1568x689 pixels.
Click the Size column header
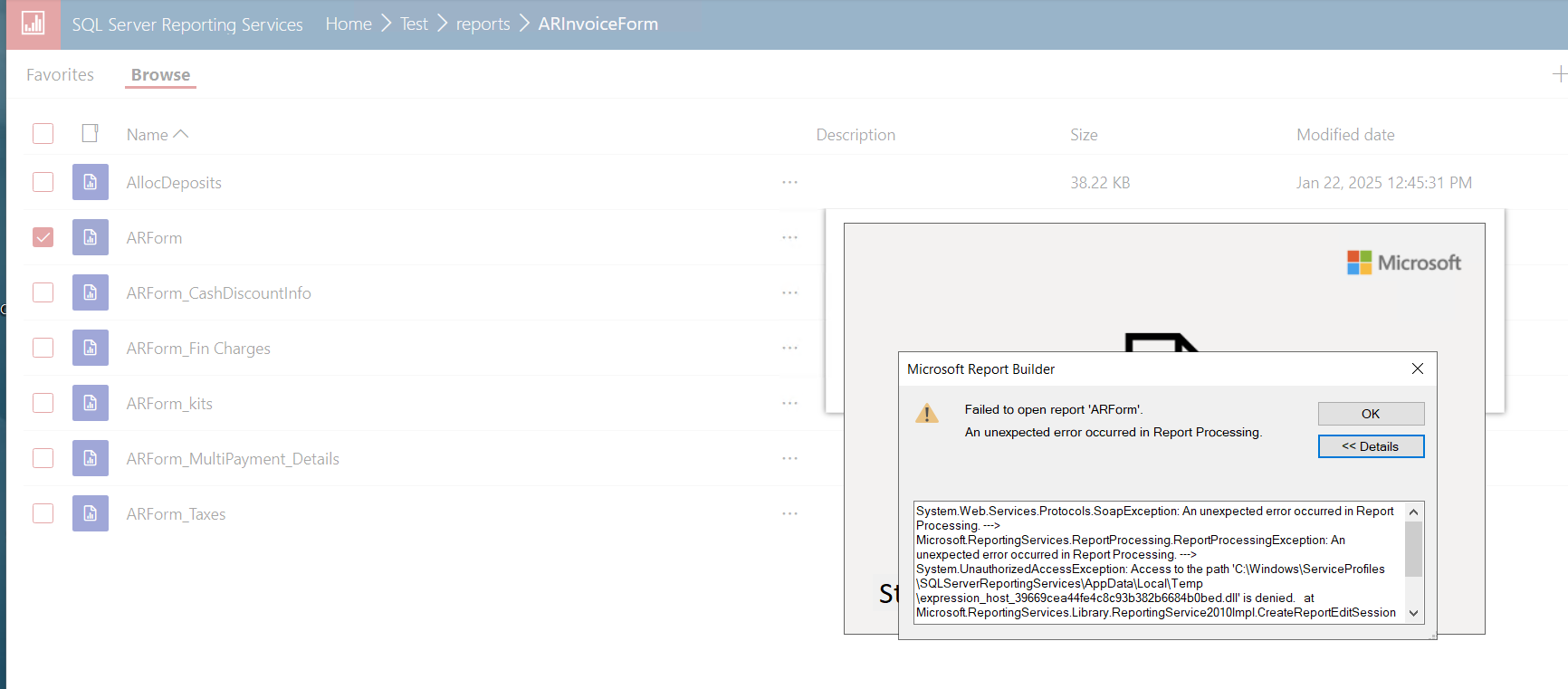pos(1084,134)
